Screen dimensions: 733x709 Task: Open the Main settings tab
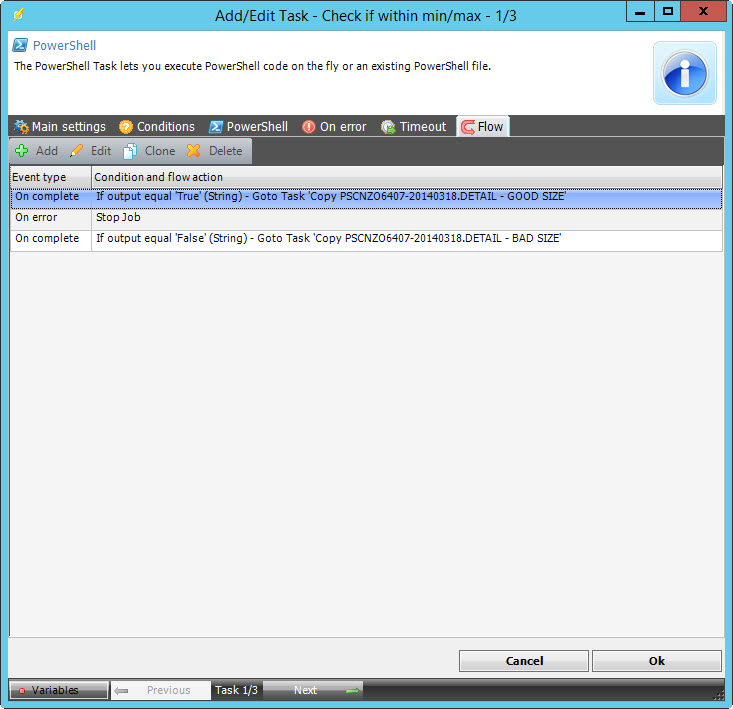(x=59, y=127)
